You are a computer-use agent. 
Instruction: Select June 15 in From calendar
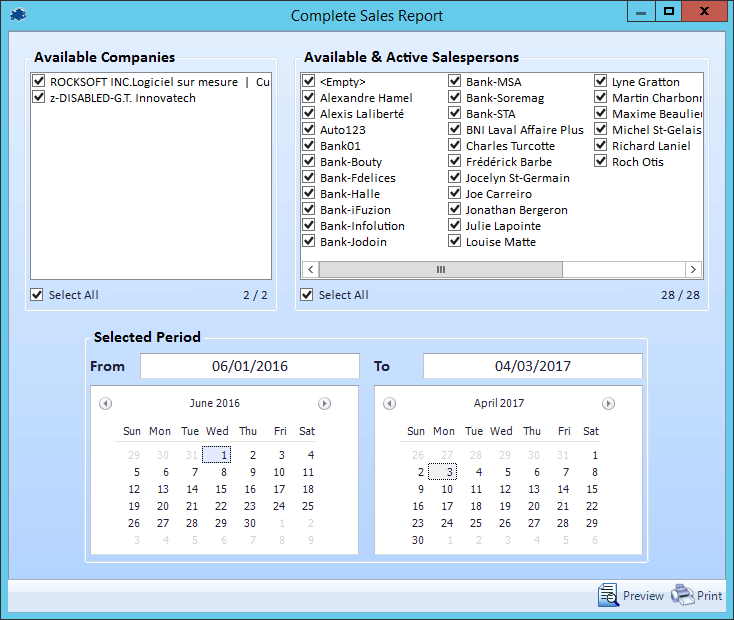click(x=221, y=490)
